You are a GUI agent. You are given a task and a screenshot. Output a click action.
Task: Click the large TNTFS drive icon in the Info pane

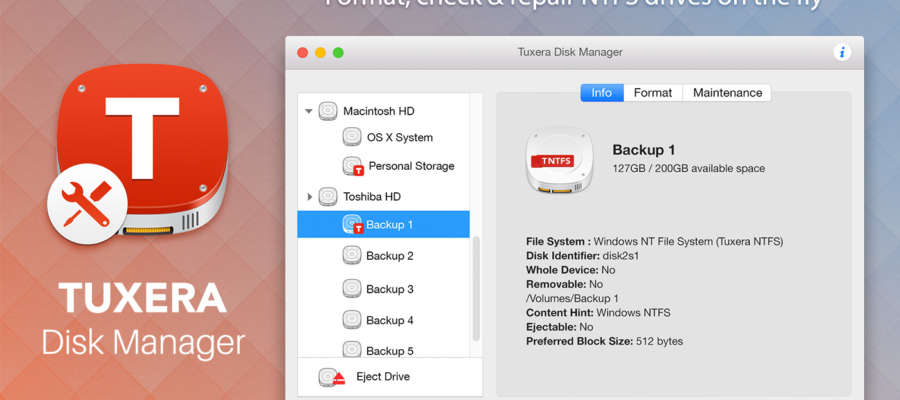(x=559, y=160)
